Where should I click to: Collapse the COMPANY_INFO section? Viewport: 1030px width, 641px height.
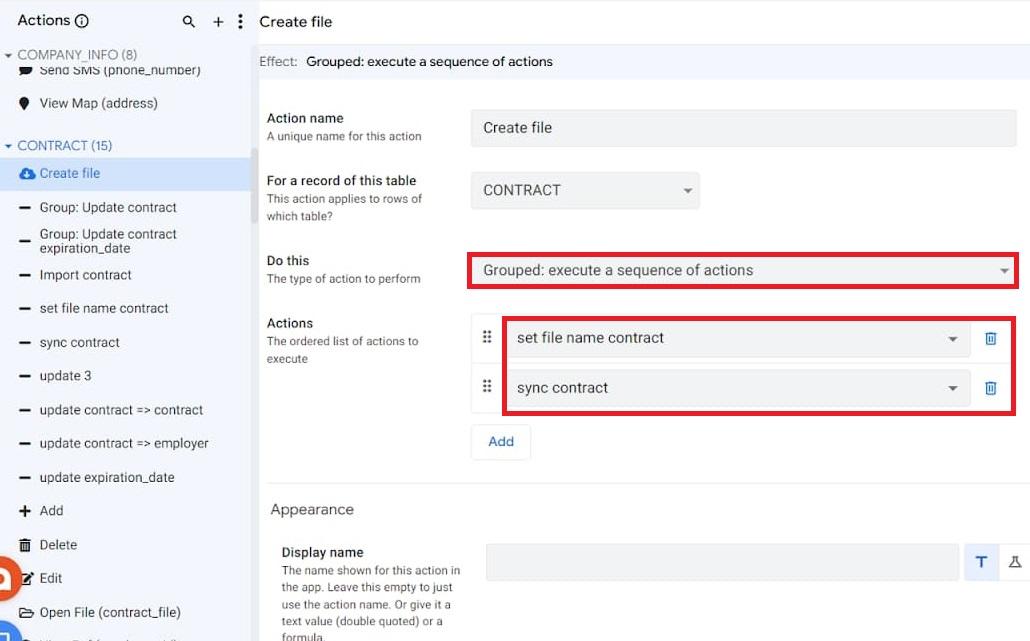pyautogui.click(x=8, y=55)
